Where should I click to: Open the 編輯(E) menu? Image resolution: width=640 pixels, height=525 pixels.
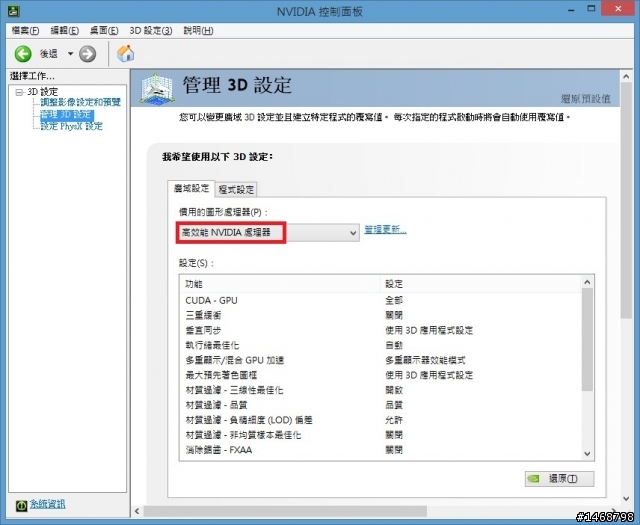(64, 31)
